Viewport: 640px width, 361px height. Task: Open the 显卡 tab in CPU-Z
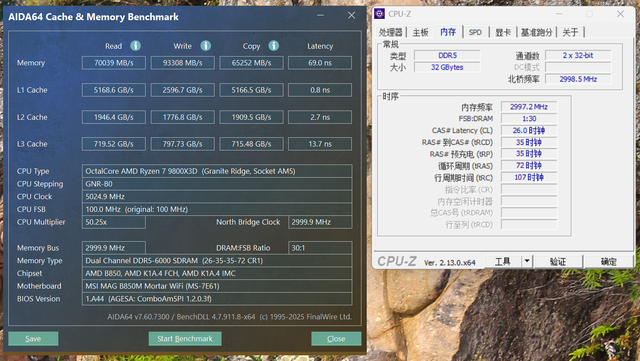[x=503, y=32]
